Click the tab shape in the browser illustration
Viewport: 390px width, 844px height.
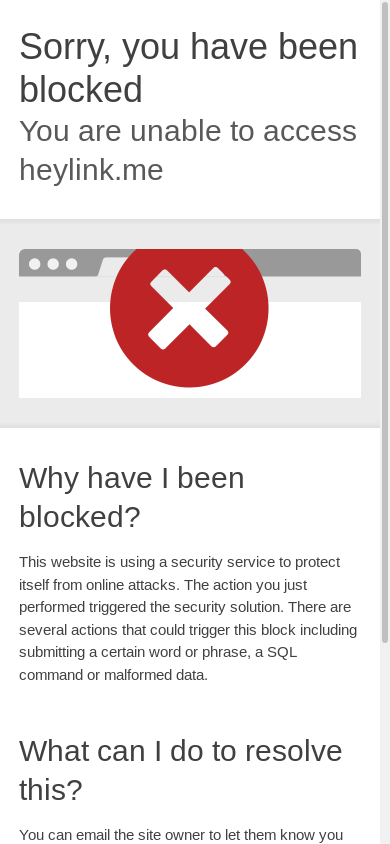point(109,266)
